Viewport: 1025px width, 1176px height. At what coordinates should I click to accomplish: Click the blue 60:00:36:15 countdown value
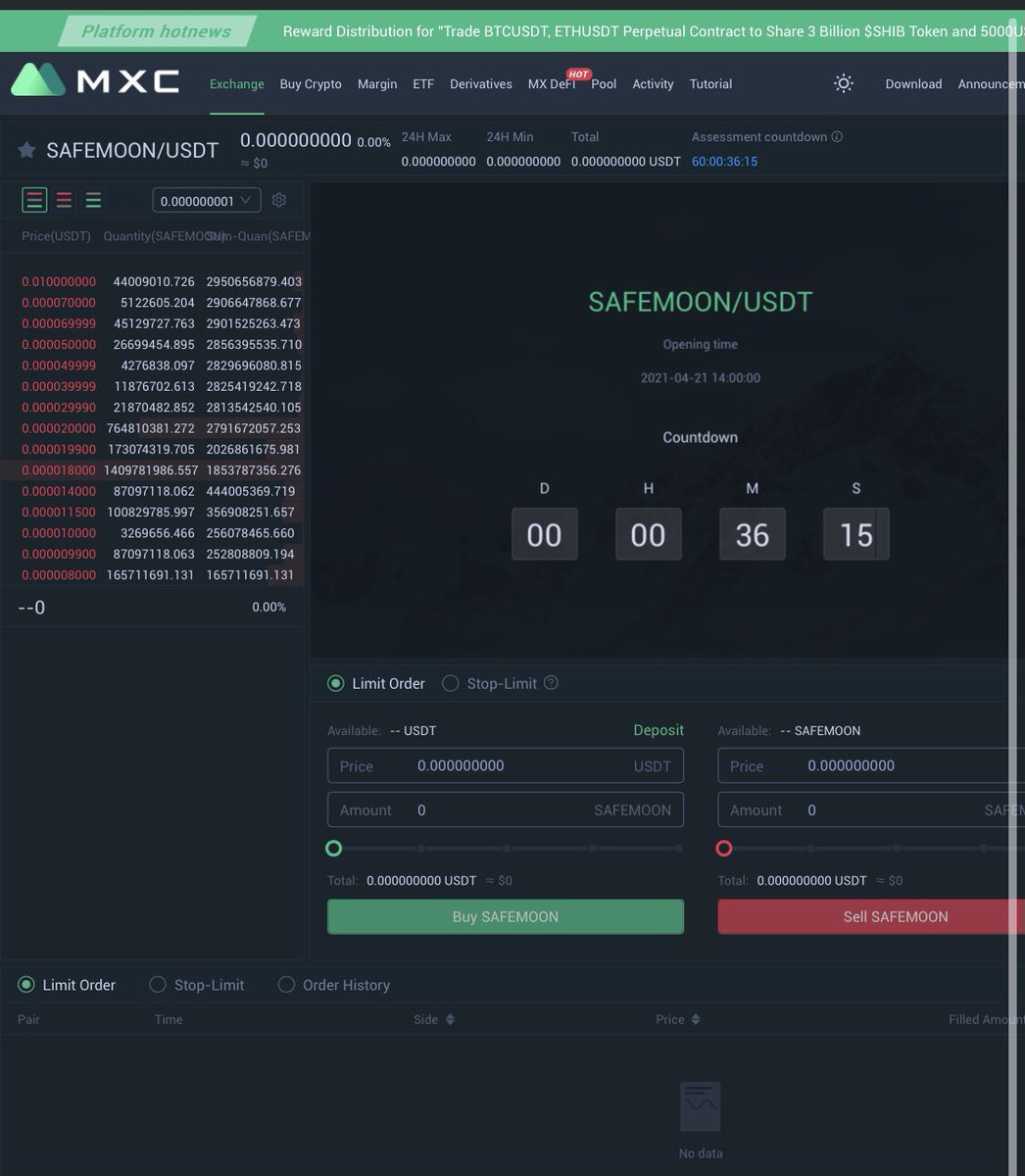(x=724, y=162)
